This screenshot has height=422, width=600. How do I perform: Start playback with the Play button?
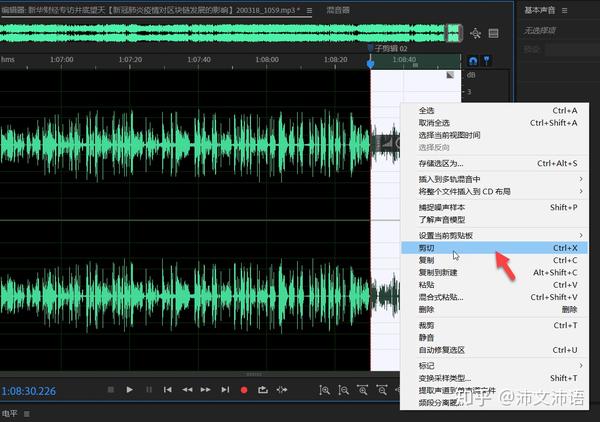(x=129, y=389)
